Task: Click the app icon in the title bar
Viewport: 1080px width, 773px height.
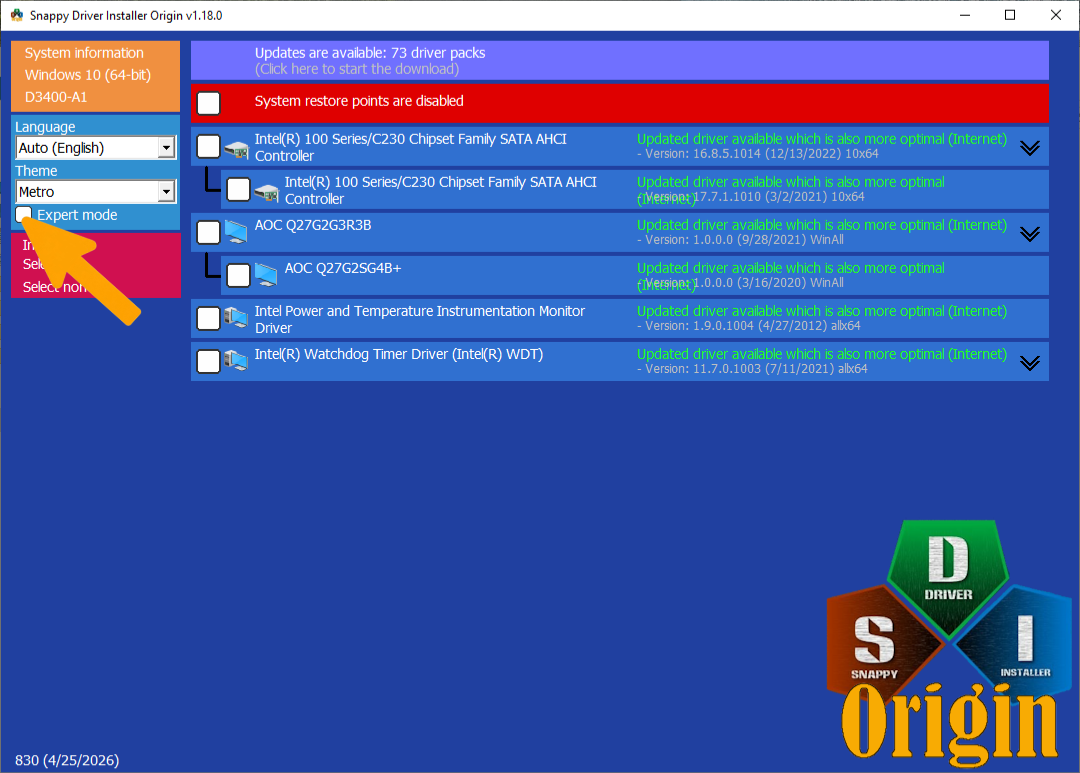Action: coord(17,14)
